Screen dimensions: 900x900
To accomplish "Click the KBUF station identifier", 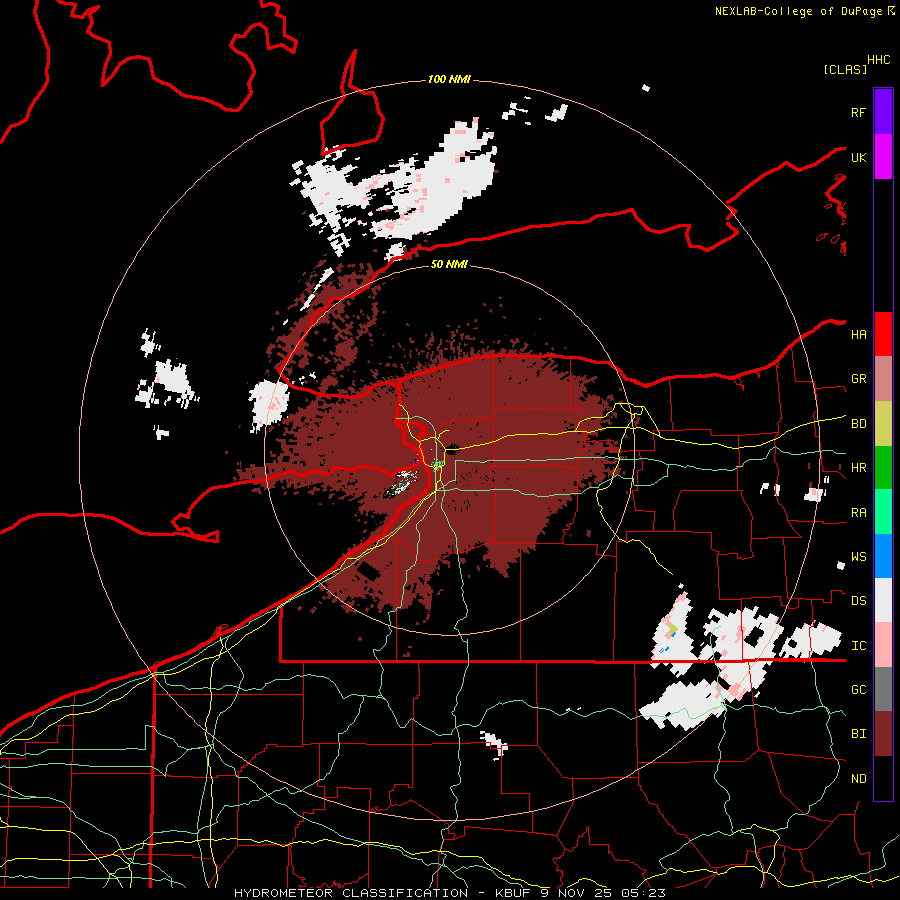I will point(514,893).
